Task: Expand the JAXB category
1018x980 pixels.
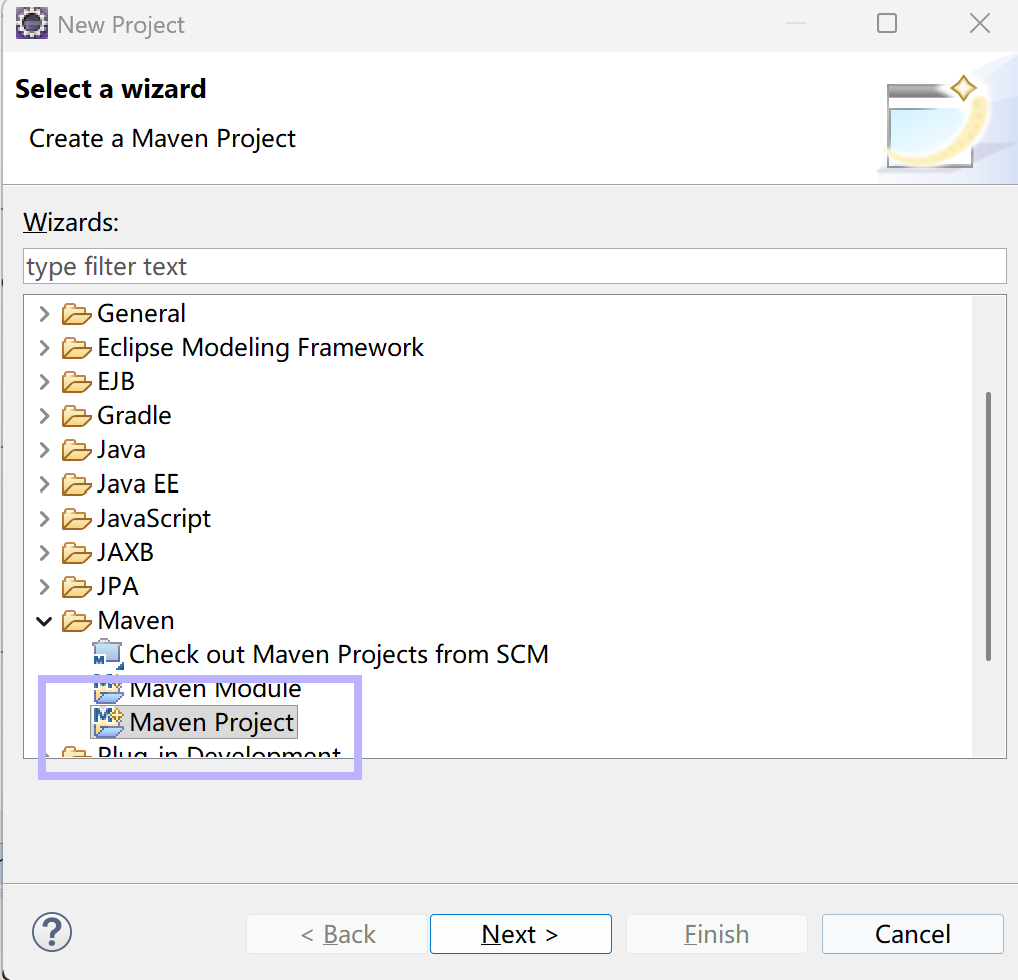Action: click(44, 553)
